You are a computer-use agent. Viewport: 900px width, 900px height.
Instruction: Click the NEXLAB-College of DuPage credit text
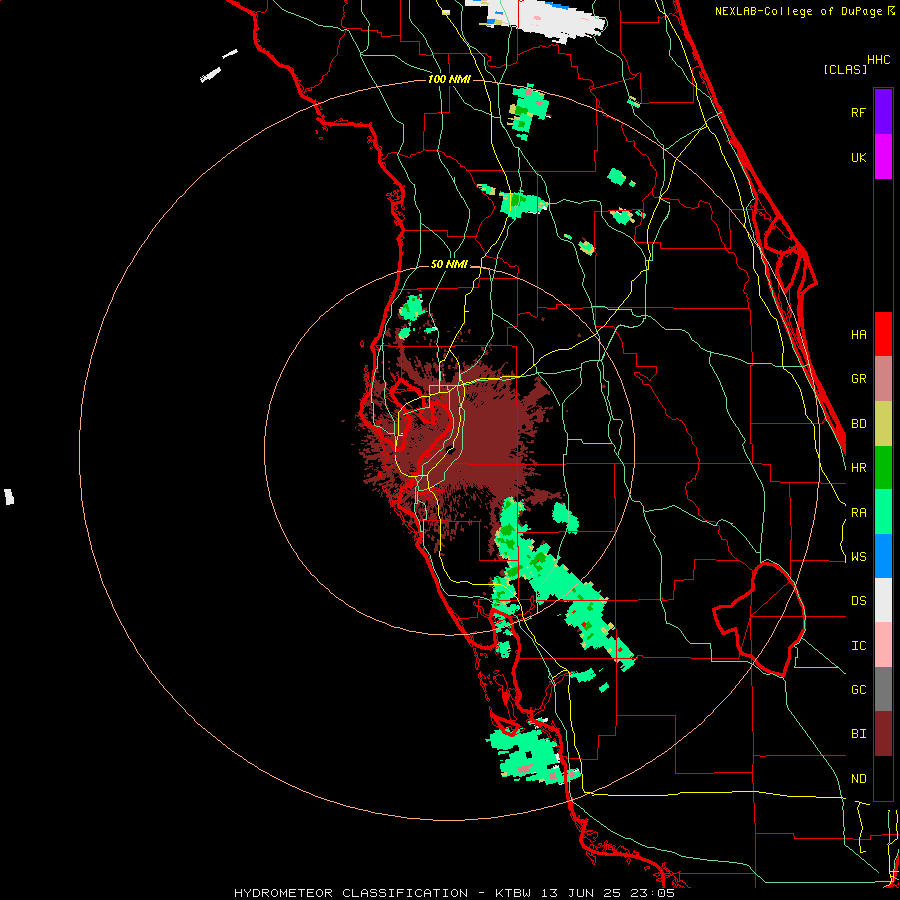click(799, 11)
